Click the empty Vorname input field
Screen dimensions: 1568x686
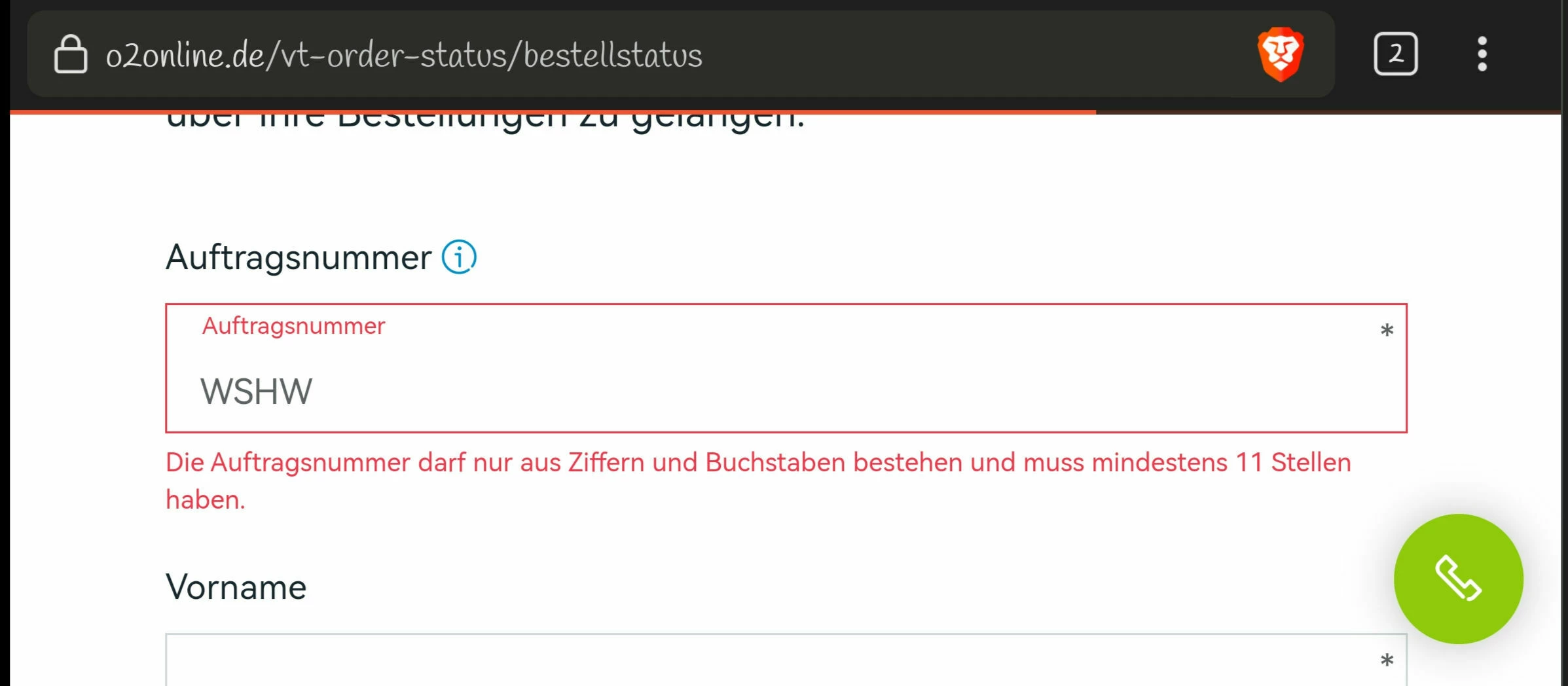tap(786, 660)
